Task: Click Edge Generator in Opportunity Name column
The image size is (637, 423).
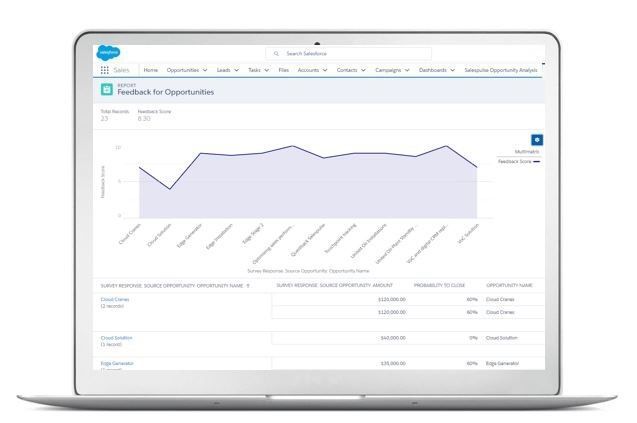Action: [x=502, y=364]
